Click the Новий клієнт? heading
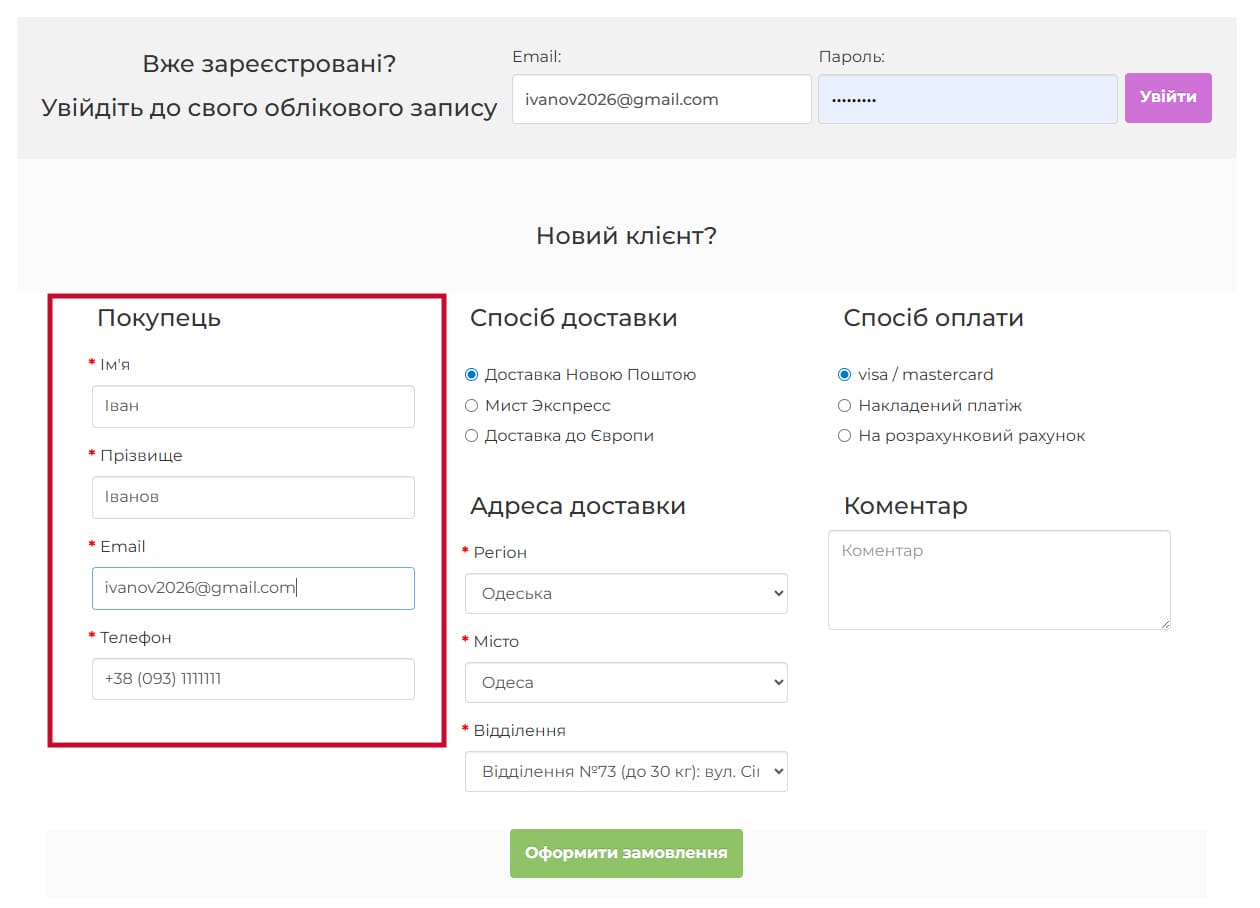The height and width of the screenshot is (908, 1260). tap(626, 236)
